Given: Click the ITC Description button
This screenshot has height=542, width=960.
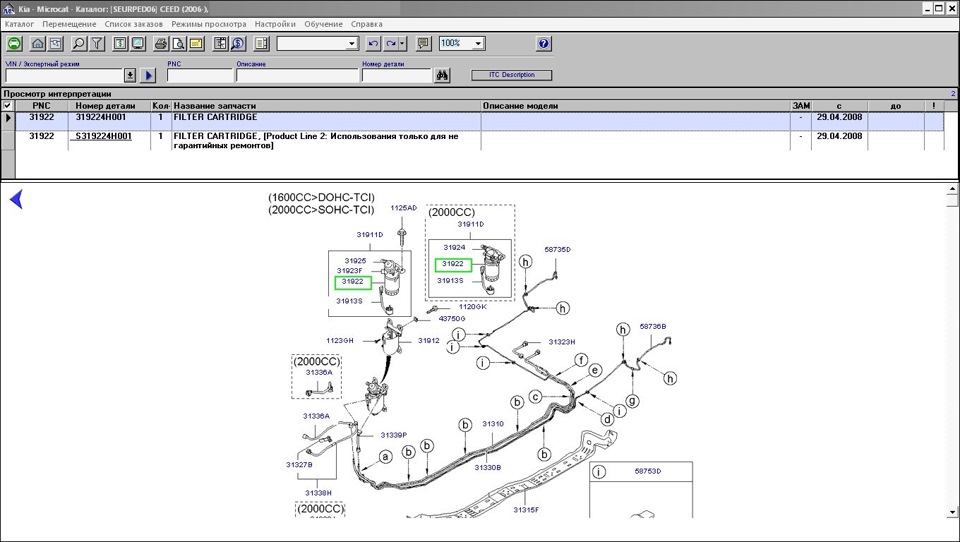Looking at the screenshot, I should click(x=512, y=75).
